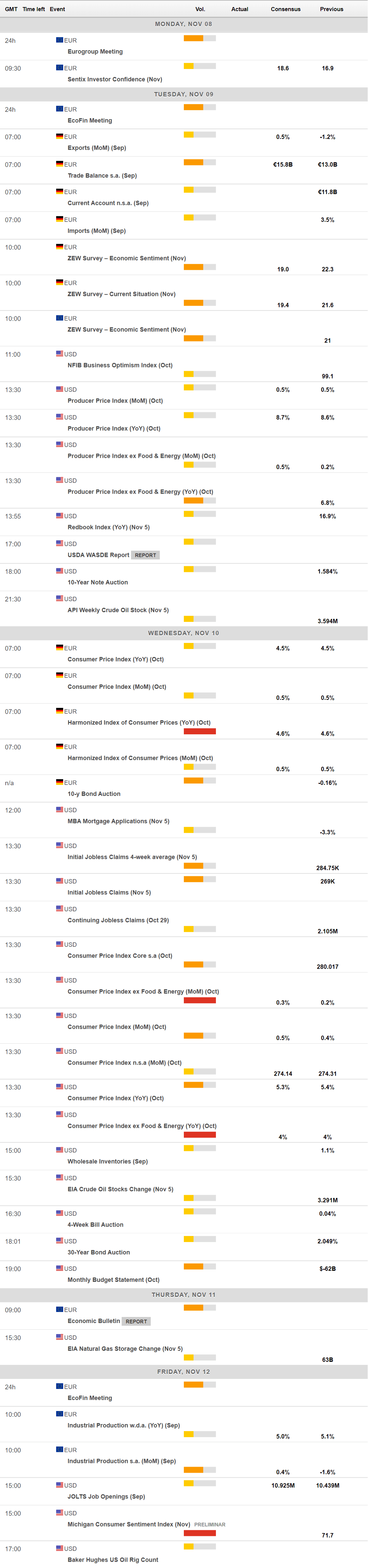
Task: Click the Wednesday, Nov 10 date separator
Action: point(184,633)
